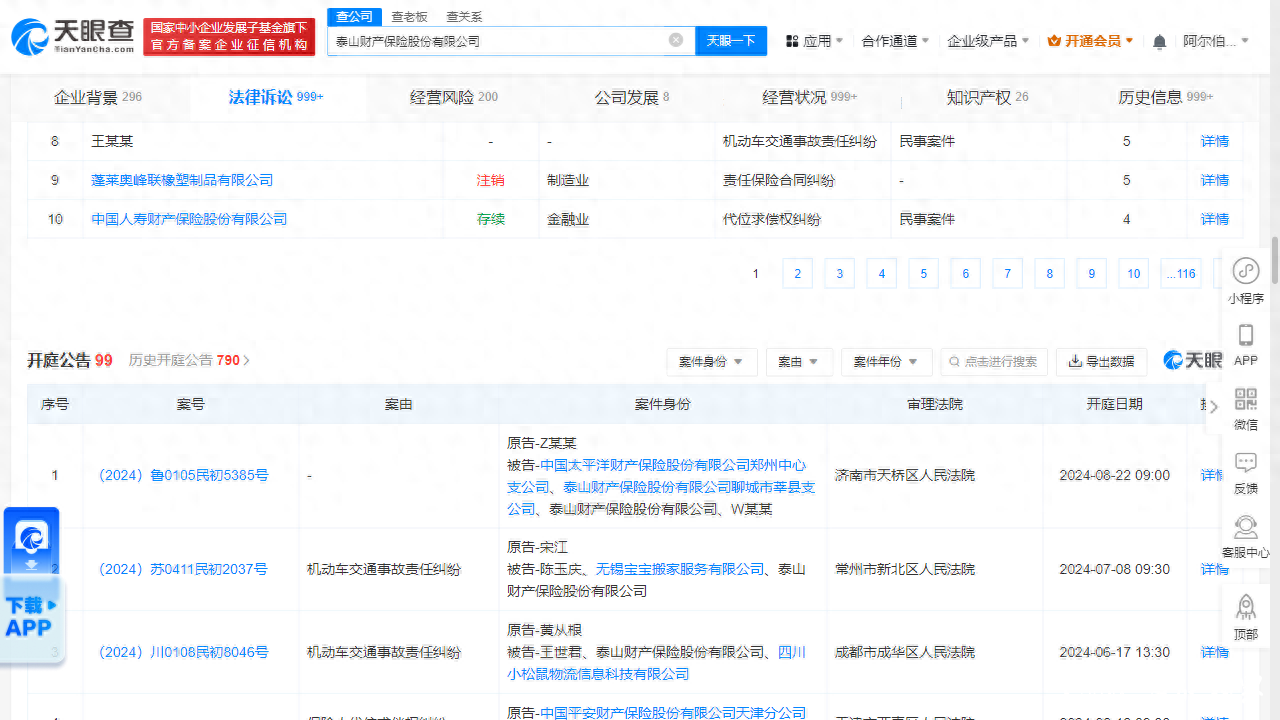View 详情 for 中国人寿财产保险 row

1215,219
